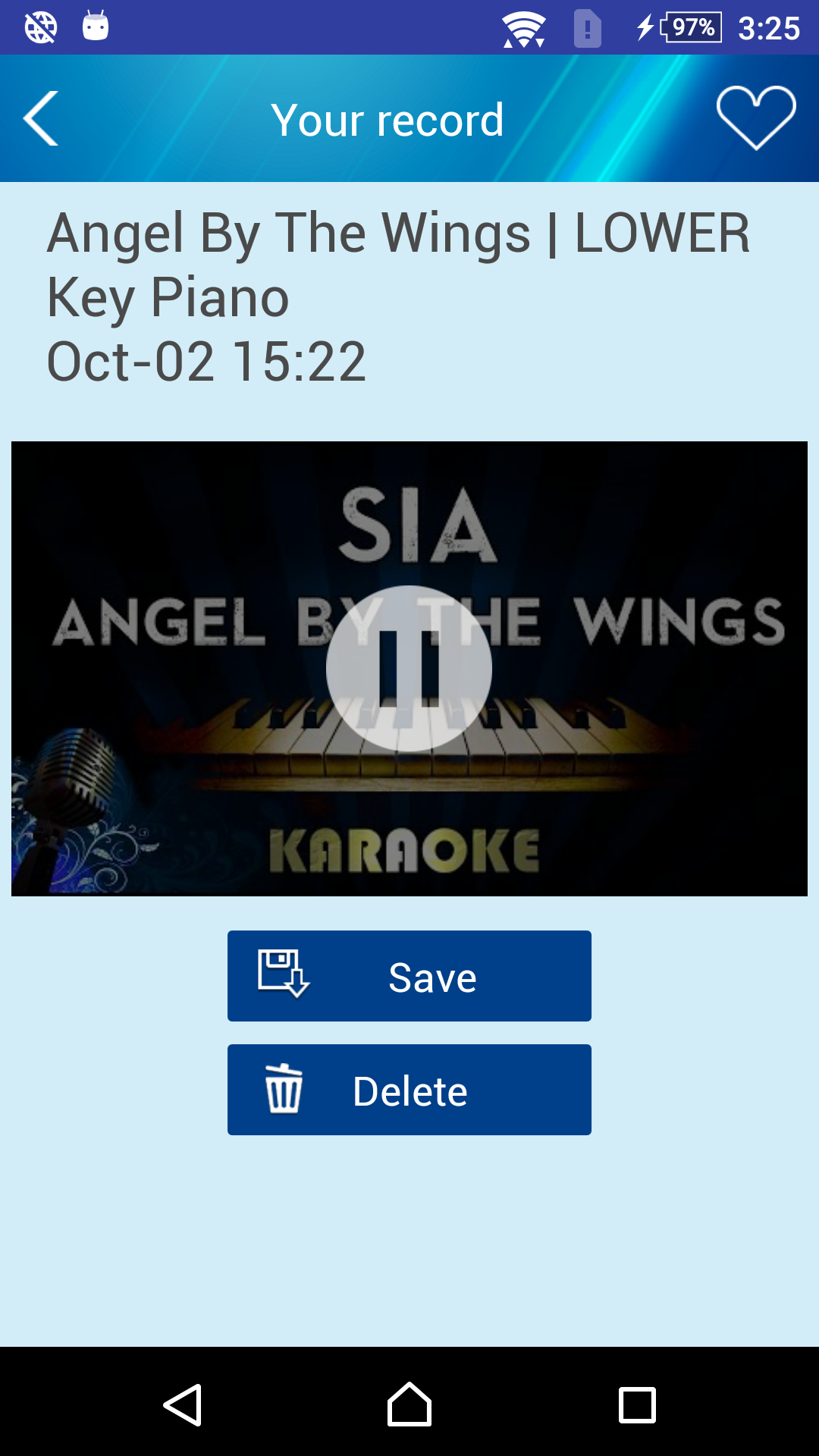This screenshot has width=819, height=1456.
Task: Open the recent apps overview
Action: coord(637,1405)
